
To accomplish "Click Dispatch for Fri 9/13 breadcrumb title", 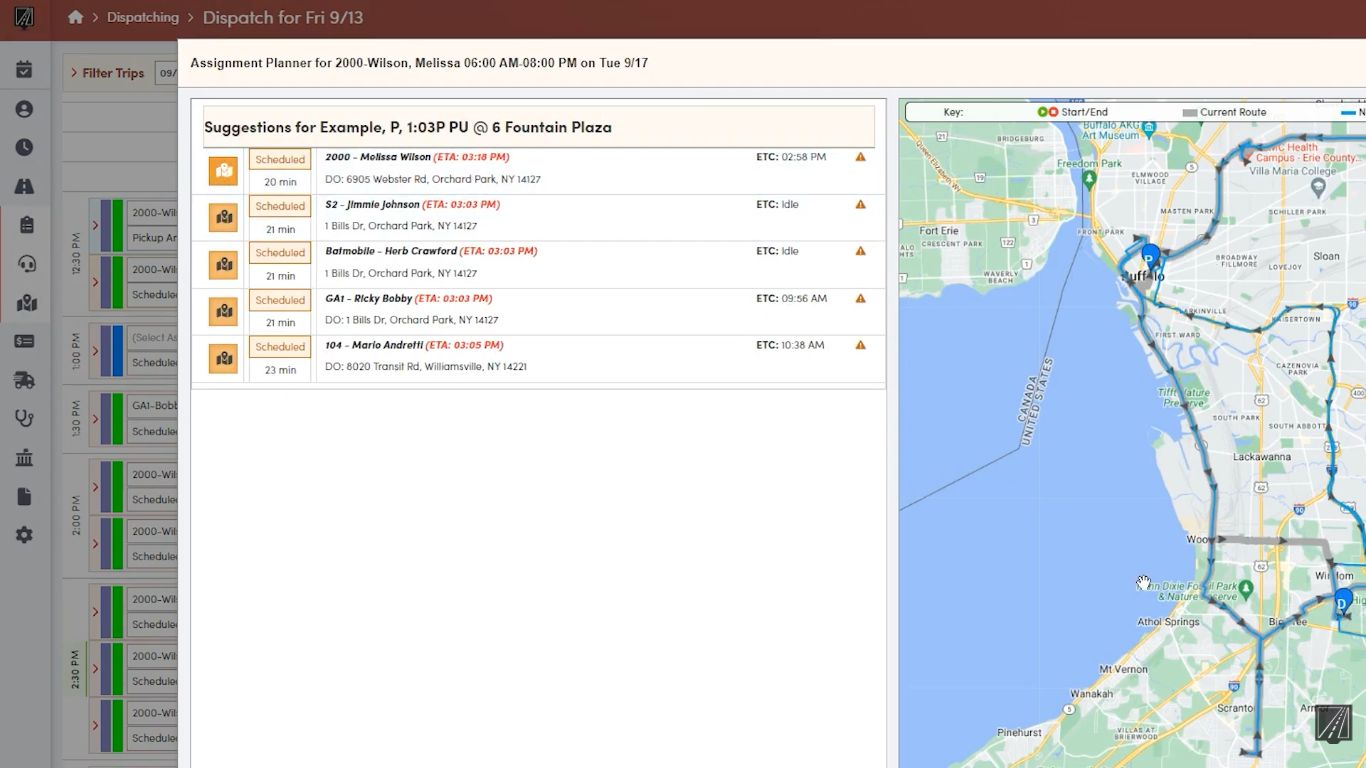I will pos(283,18).
